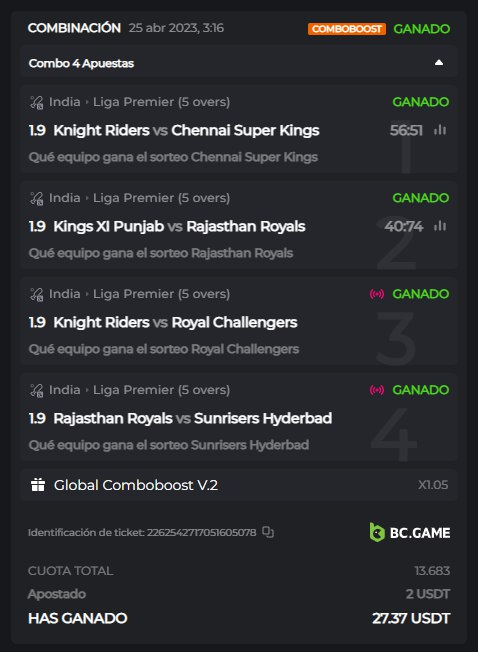
Task: Open Rajasthan Royals vs Sunrisers Hyderbad match
Action: [192, 418]
